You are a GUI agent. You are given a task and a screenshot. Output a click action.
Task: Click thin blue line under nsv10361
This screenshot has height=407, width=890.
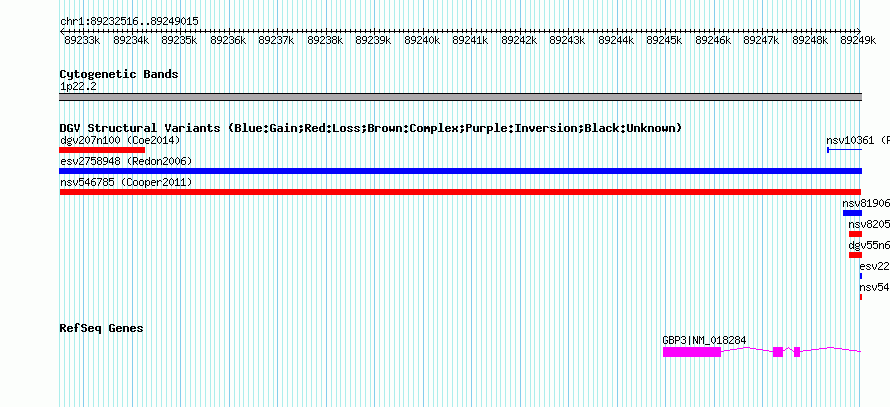click(845, 150)
